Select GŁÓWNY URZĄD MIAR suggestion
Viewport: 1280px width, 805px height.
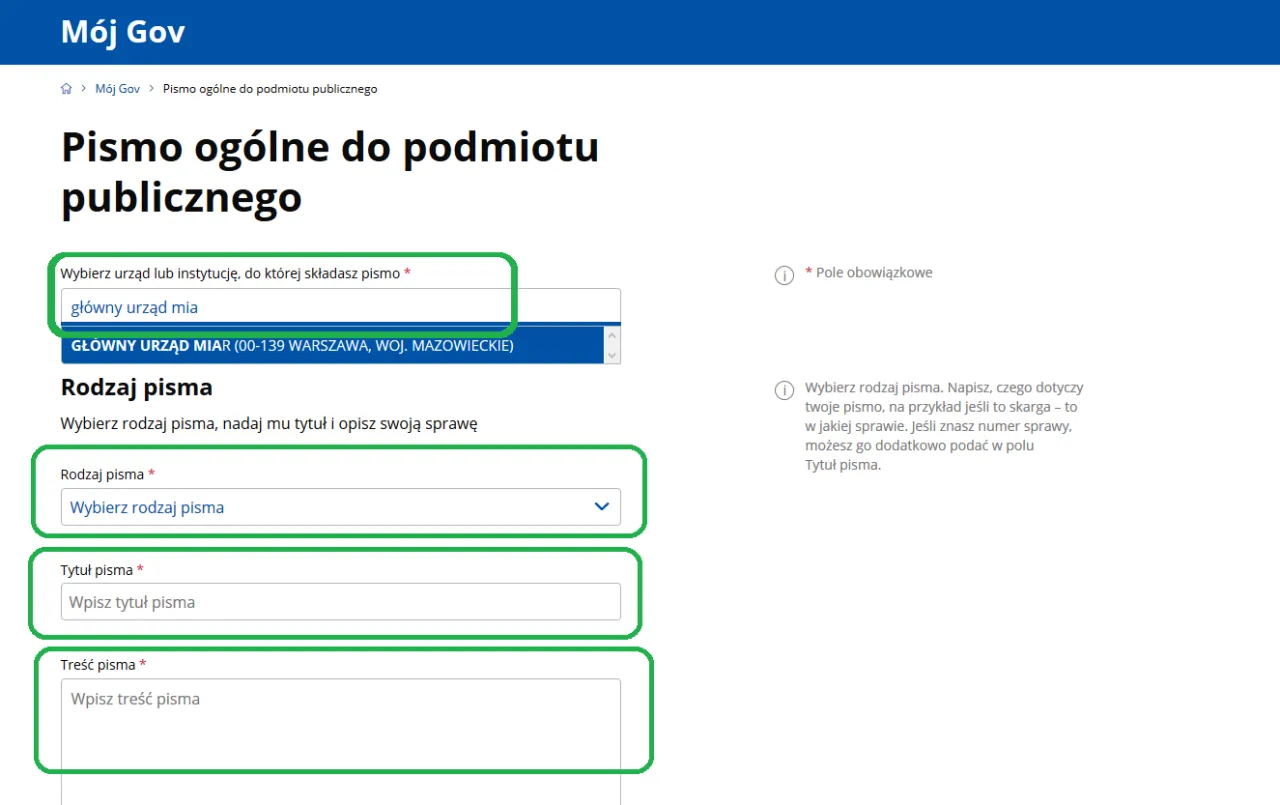point(332,346)
